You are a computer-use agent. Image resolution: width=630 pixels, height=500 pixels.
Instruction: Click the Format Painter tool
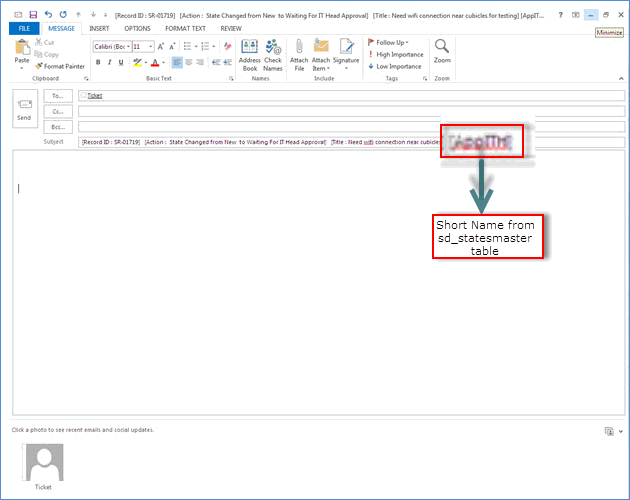pos(63,66)
